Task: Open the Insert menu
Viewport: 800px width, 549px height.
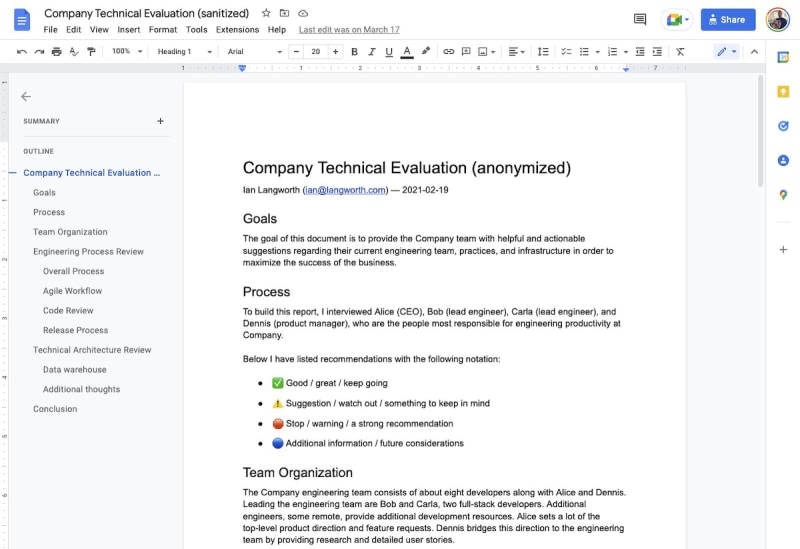Action: click(x=128, y=30)
